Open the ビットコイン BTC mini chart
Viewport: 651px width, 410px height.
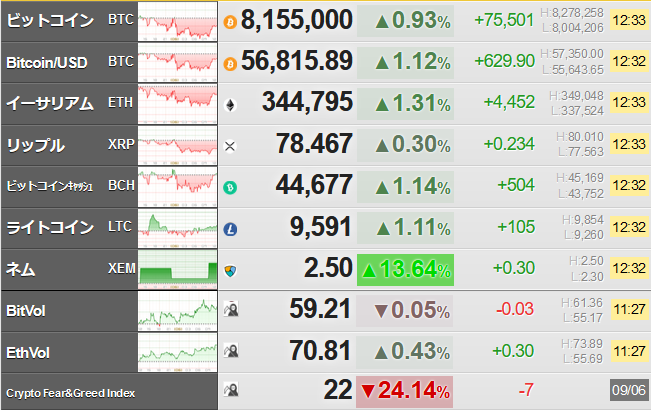(177, 22)
